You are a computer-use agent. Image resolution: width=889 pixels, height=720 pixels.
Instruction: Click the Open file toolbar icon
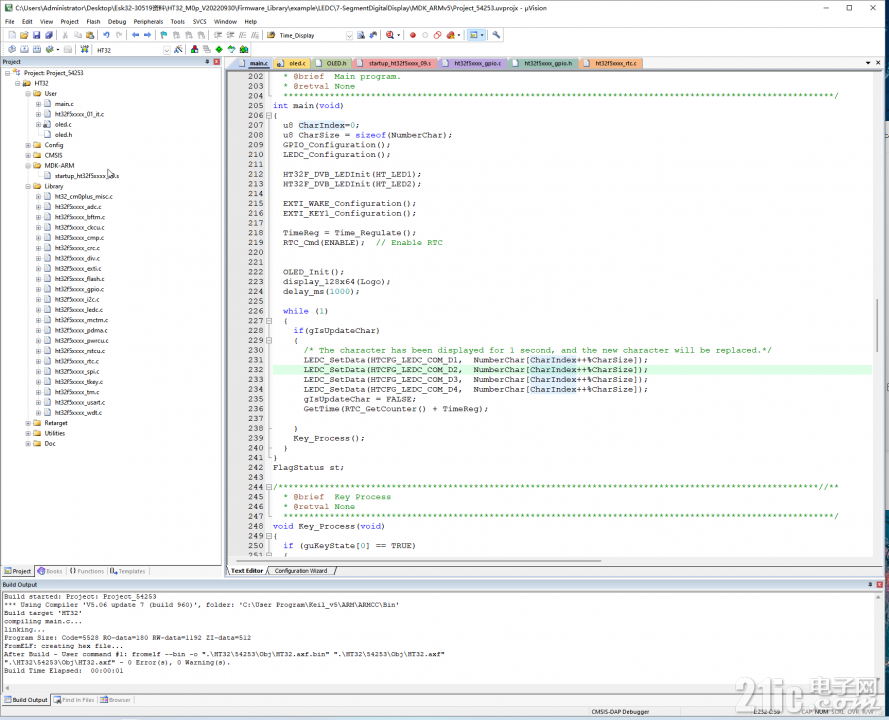pos(24,35)
